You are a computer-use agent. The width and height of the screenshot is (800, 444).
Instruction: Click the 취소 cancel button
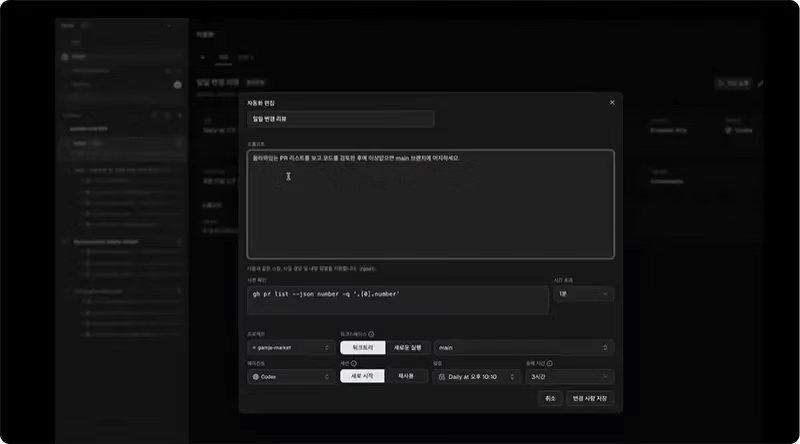point(550,398)
